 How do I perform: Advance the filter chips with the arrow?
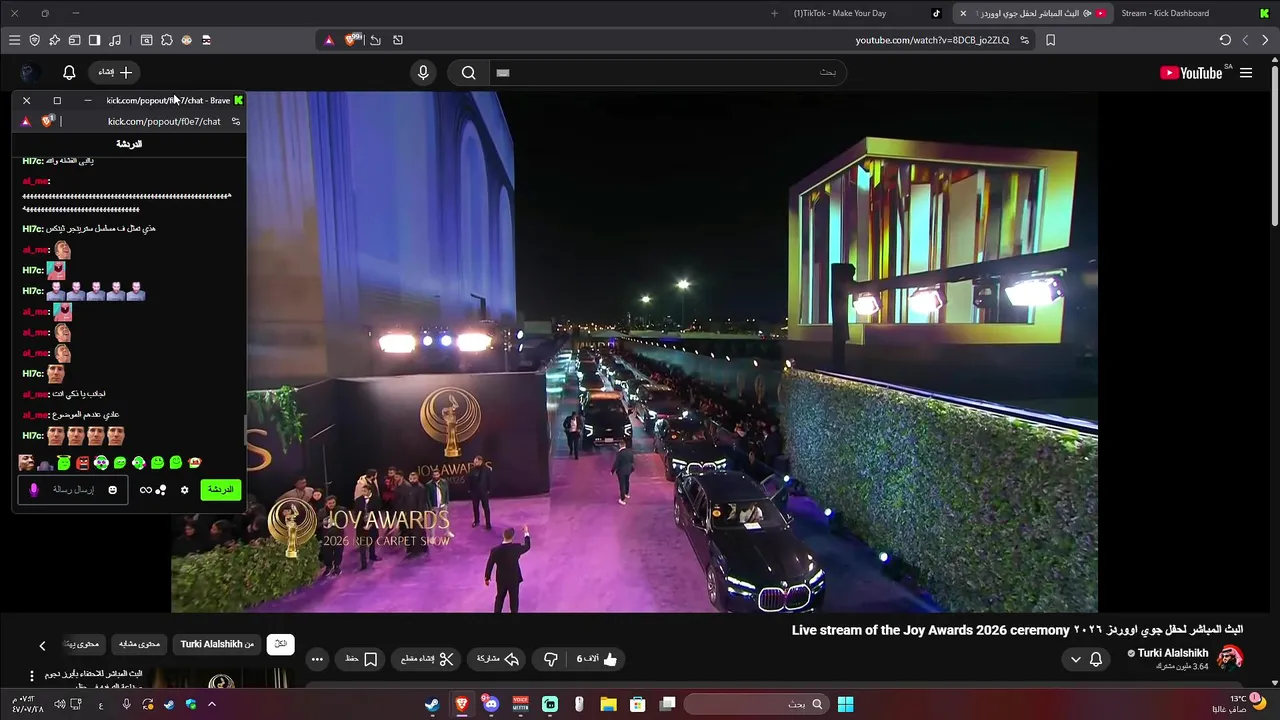click(42, 646)
